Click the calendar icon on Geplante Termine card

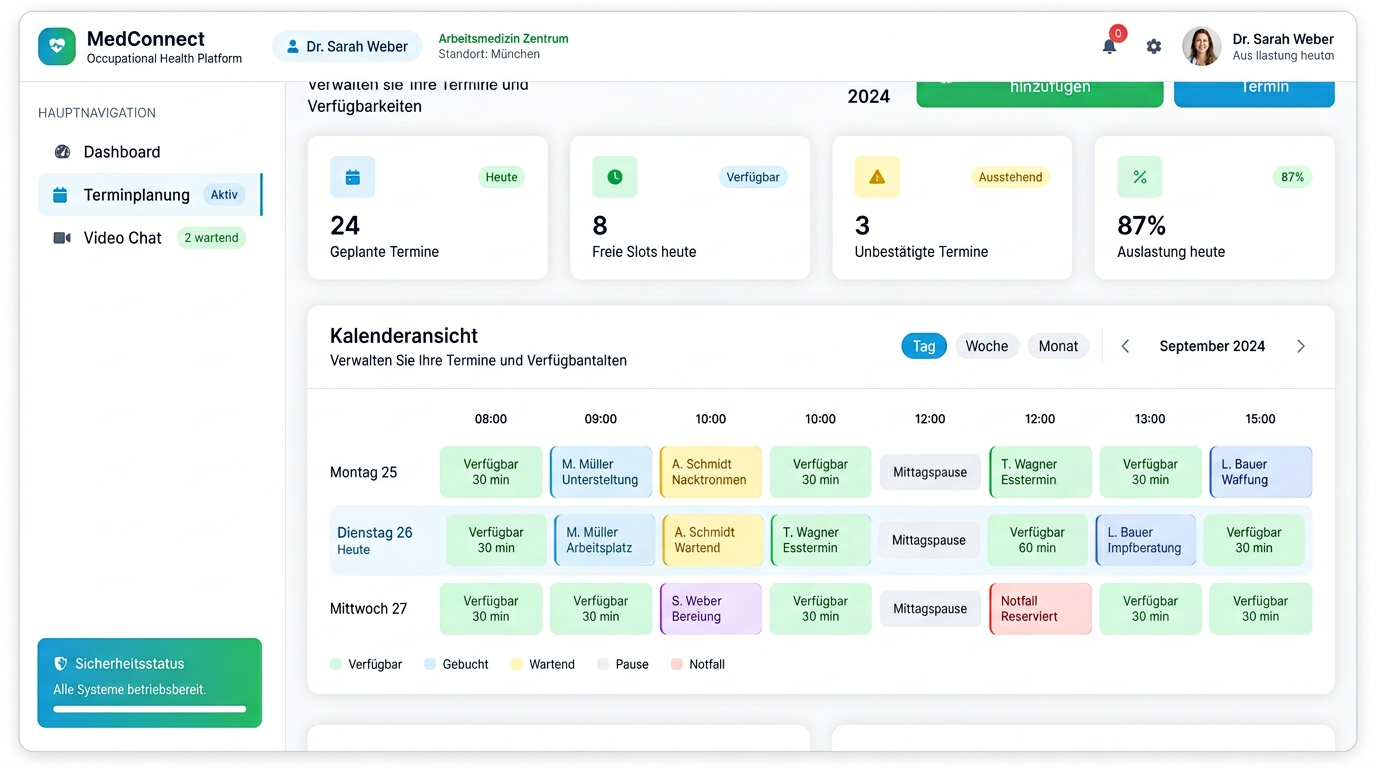click(352, 177)
